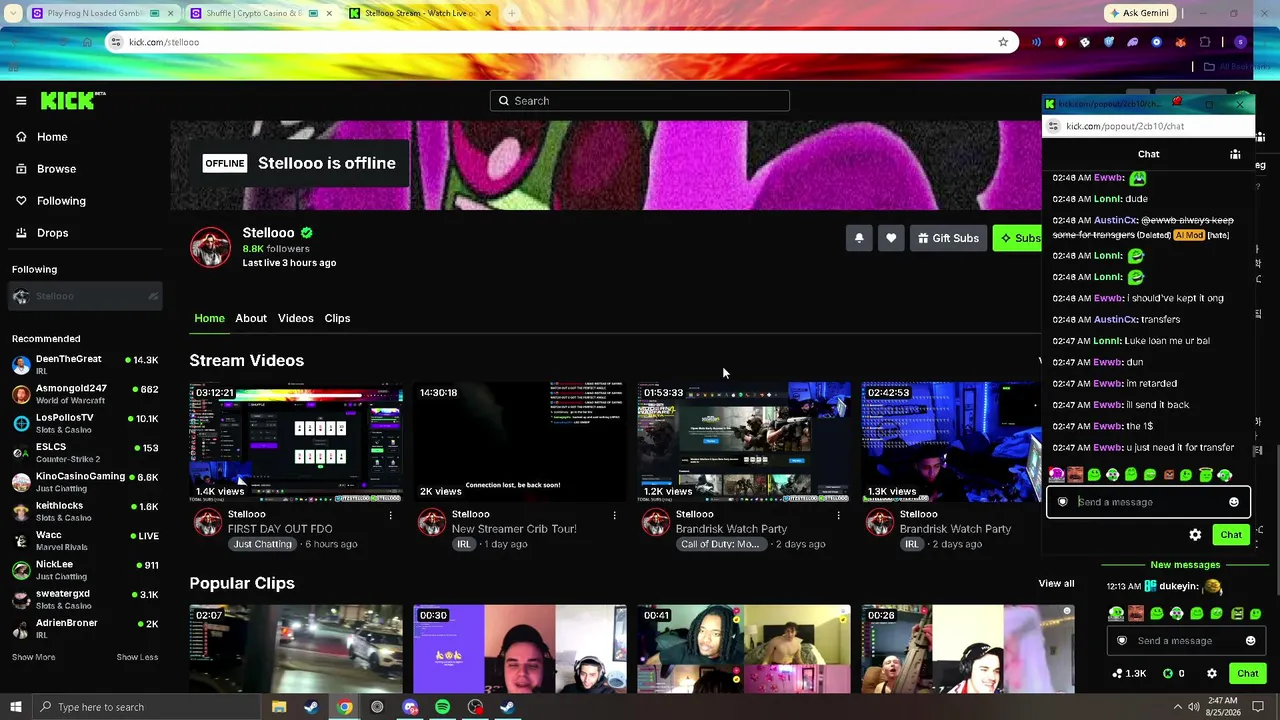Click the Following heart icon in sidebar
This screenshot has height=720, width=1280.
(21, 201)
